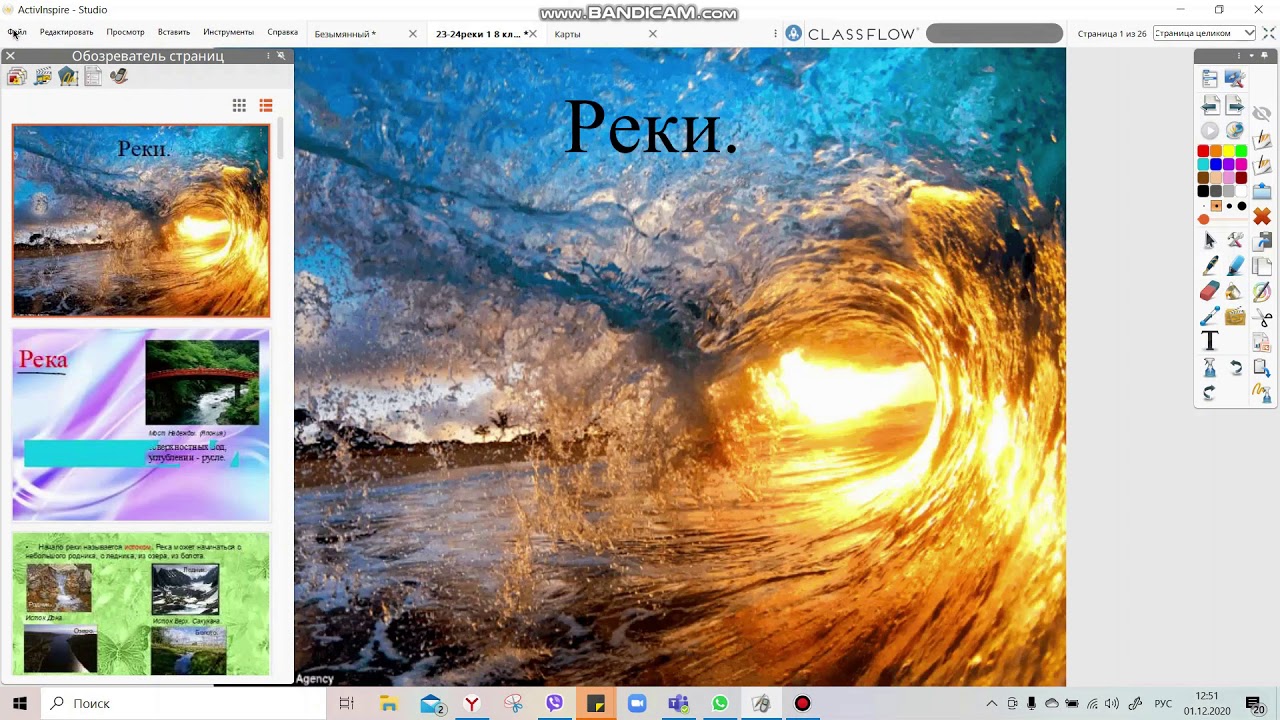
Task: Switch to the Карты flipchart tab
Action: click(567, 34)
